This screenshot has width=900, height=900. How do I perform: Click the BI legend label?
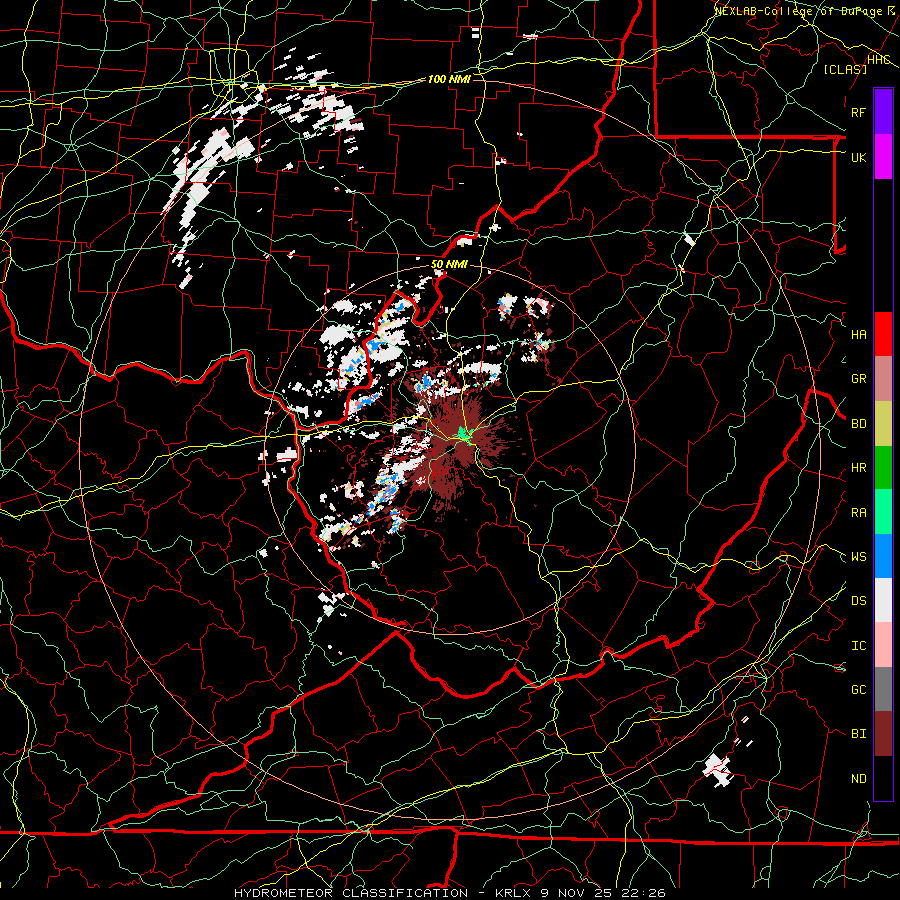[x=858, y=734]
